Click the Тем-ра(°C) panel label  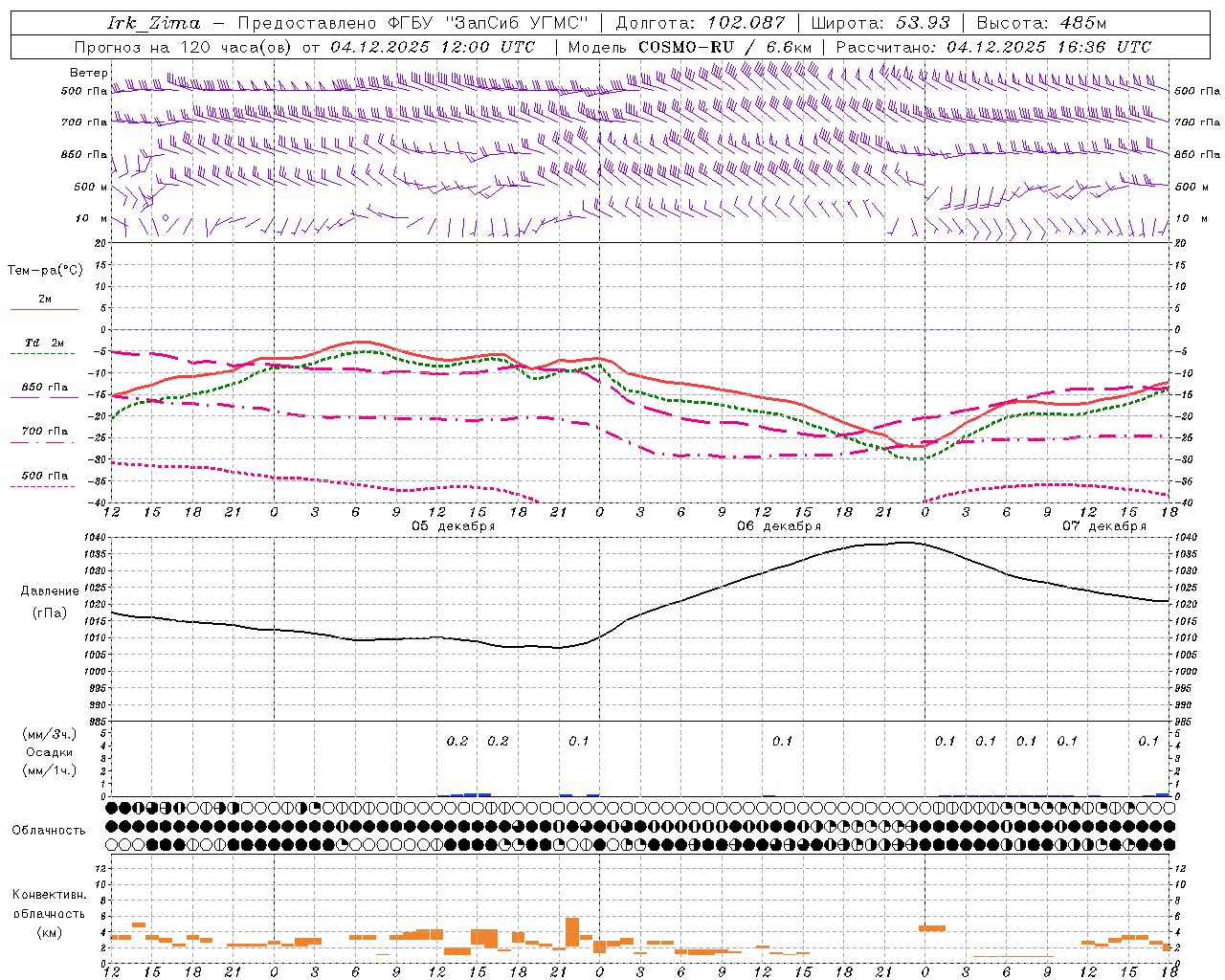pyautogui.click(x=45, y=270)
